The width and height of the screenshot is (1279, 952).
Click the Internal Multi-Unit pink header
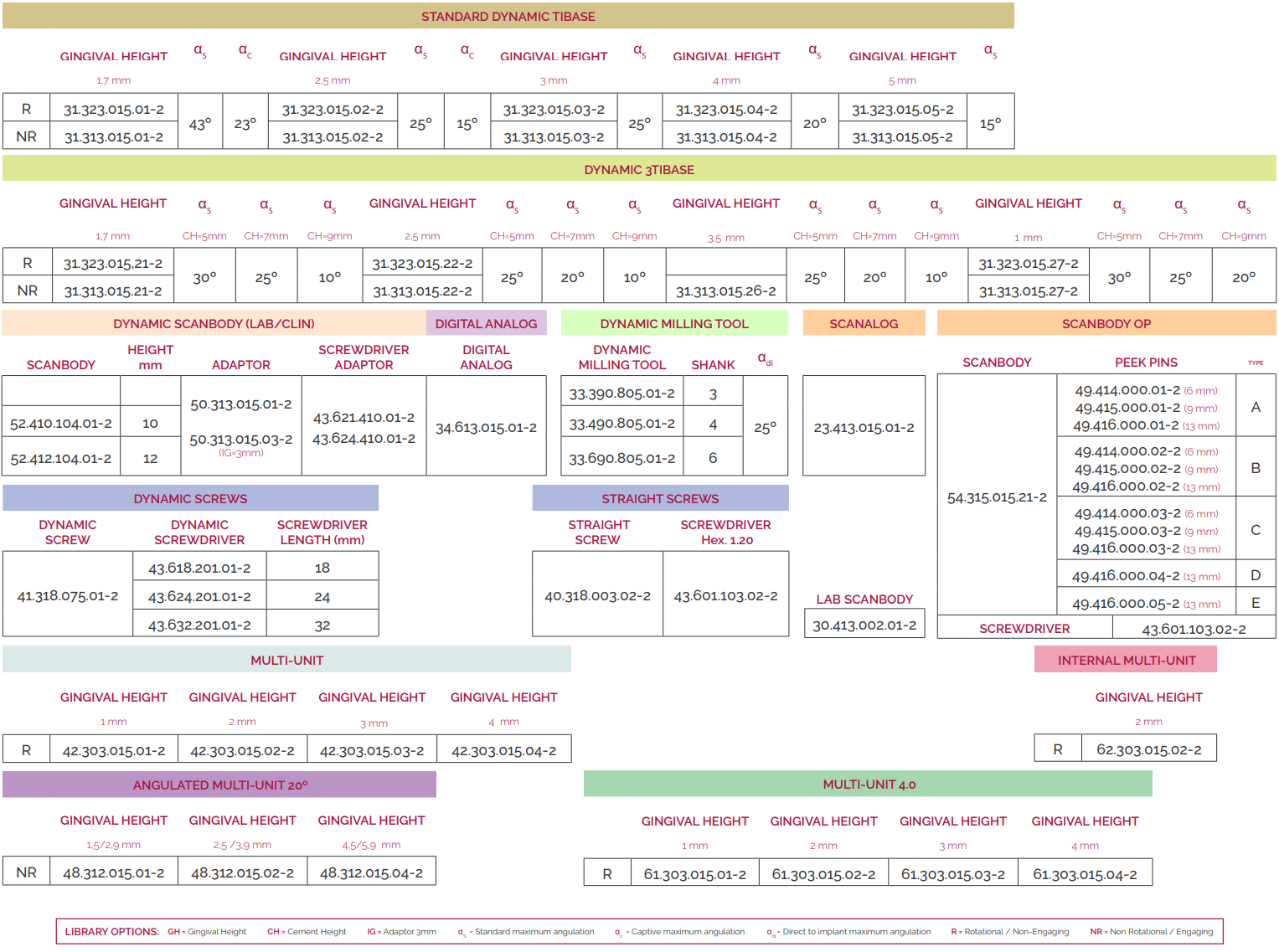click(x=1126, y=661)
